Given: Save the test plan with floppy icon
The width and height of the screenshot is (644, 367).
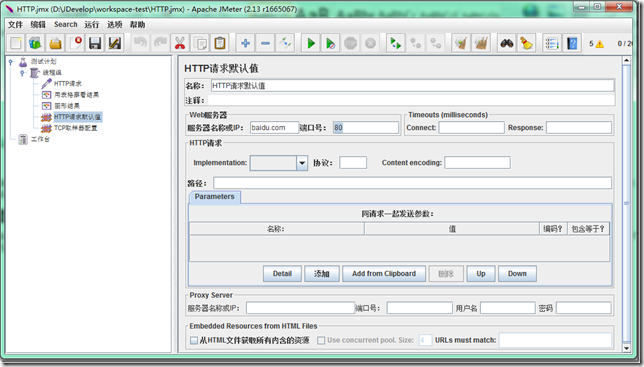Looking at the screenshot, I should point(95,43).
